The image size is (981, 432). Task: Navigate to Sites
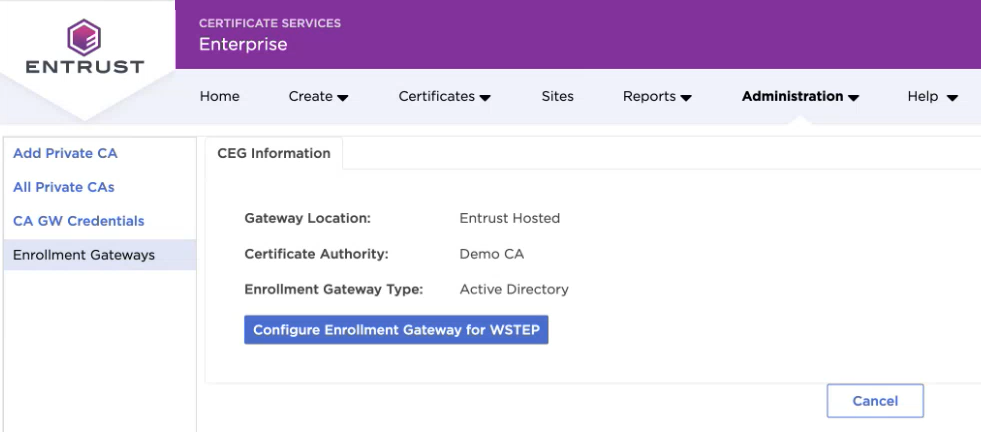pyautogui.click(x=557, y=97)
